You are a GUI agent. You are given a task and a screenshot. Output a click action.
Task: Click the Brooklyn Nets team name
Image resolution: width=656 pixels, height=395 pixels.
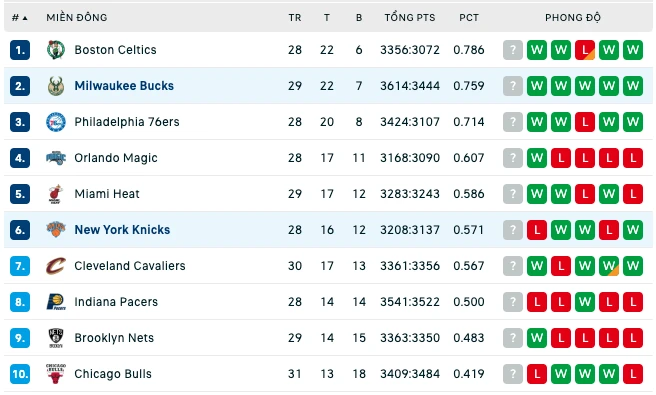pos(114,338)
